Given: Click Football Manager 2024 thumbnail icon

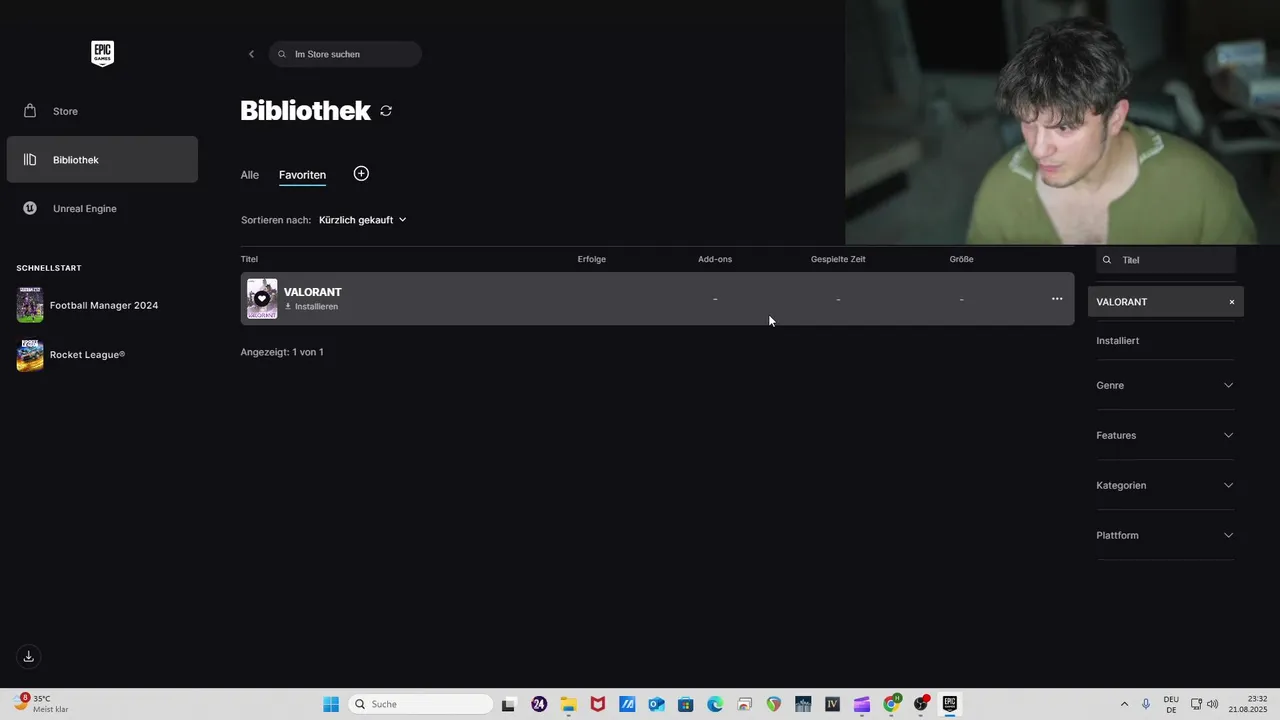Looking at the screenshot, I should (x=30, y=305).
